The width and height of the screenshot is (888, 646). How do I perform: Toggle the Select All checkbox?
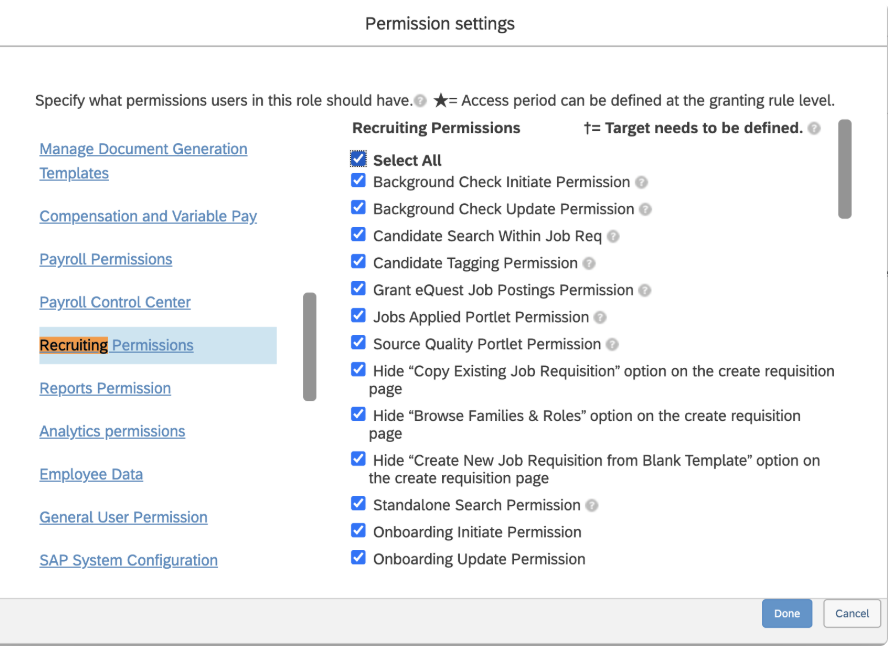[359, 159]
